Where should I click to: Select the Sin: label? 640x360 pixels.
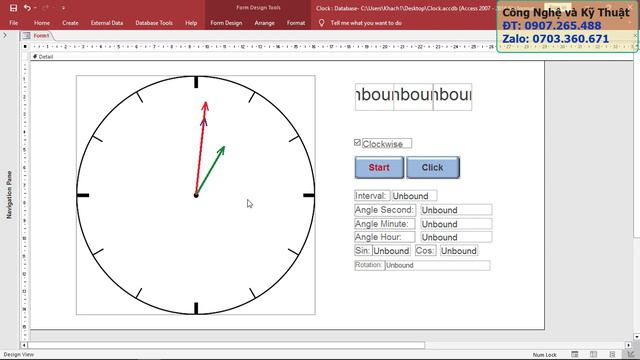[x=362, y=251]
